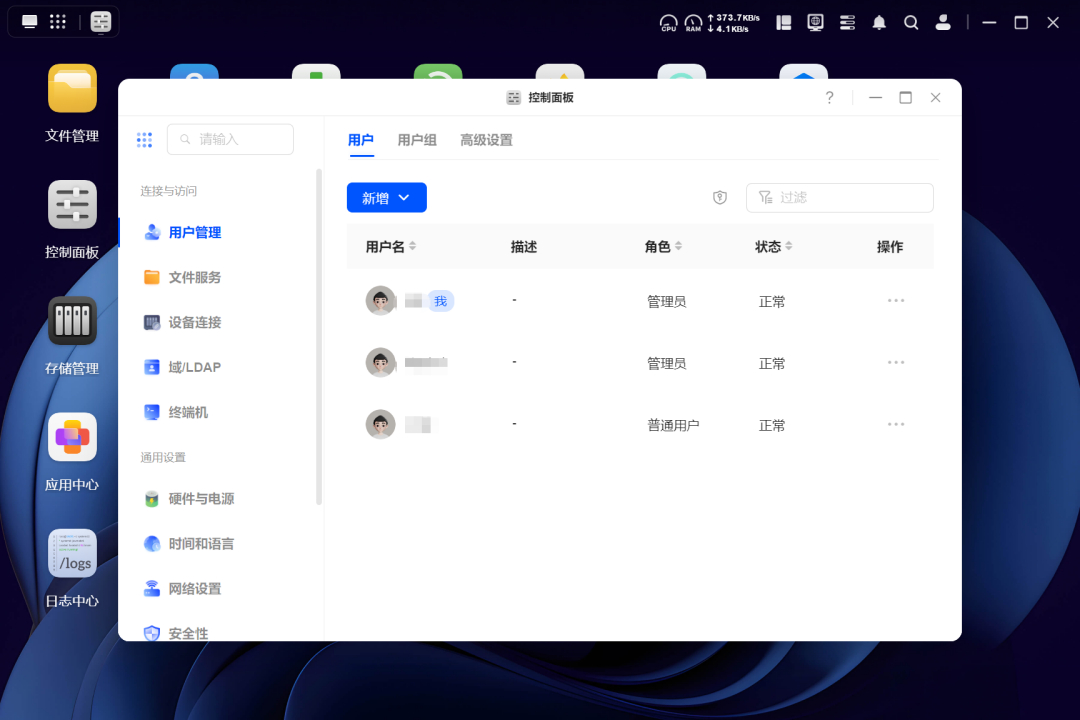Open the app grid launcher in top bar

[x=58, y=21]
